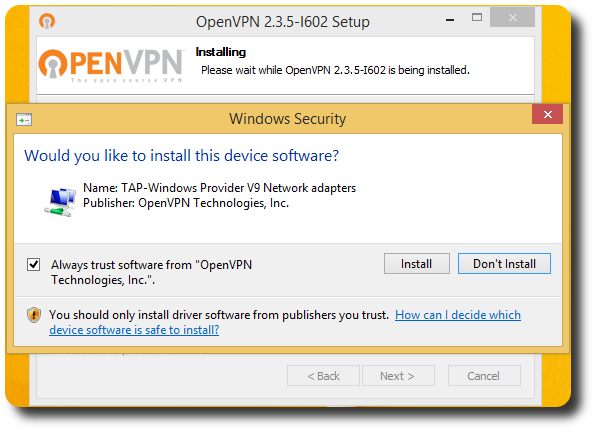Click the large OpenVPN logo banner

pyautogui.click(x=111, y=65)
